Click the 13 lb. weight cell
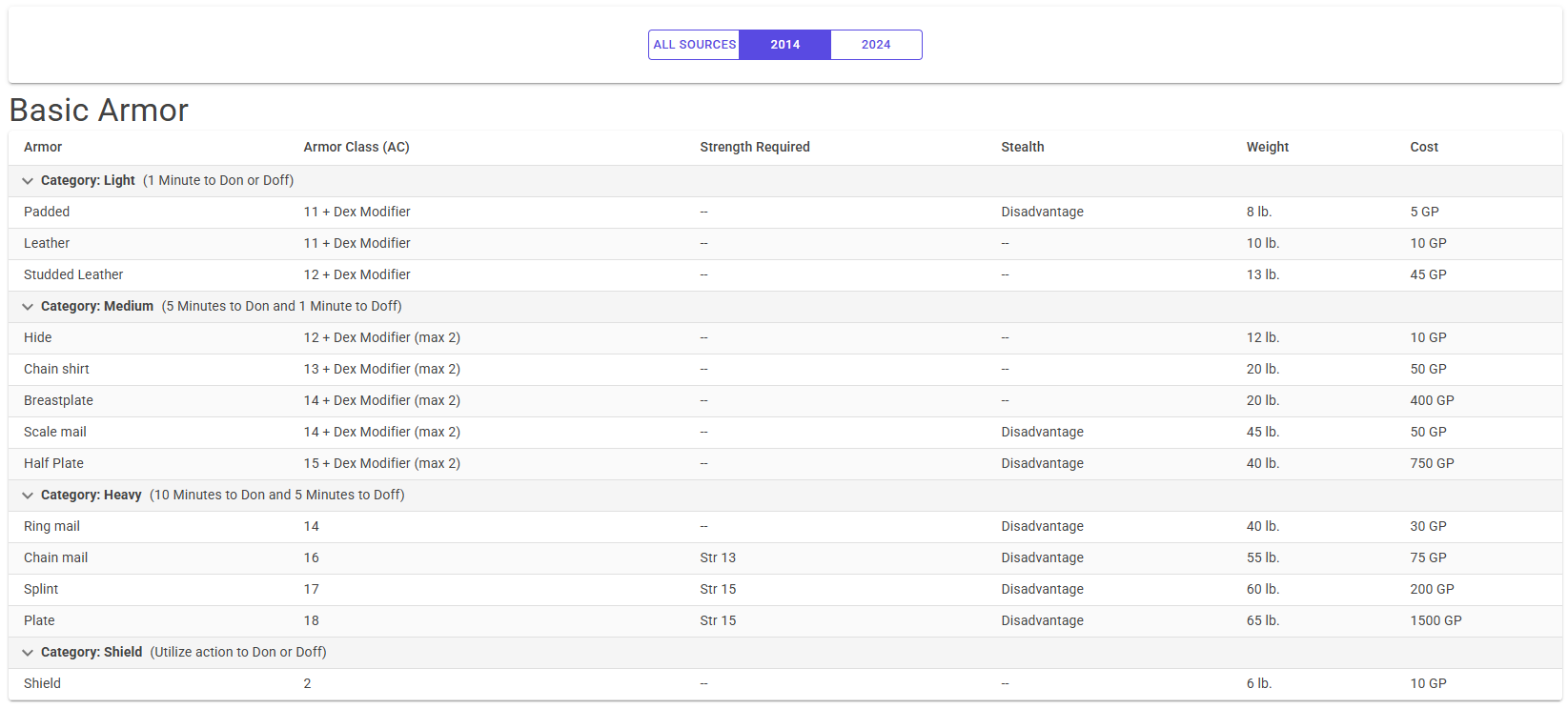 point(1263,274)
